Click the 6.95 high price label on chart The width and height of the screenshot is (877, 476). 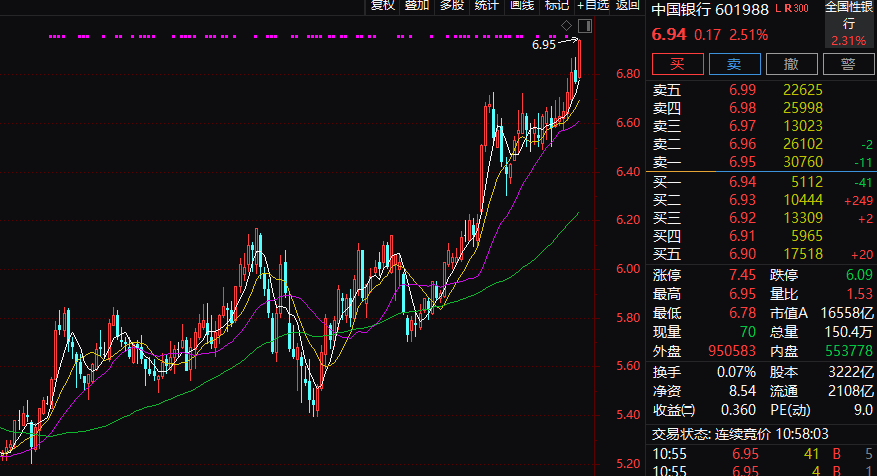(x=544, y=45)
